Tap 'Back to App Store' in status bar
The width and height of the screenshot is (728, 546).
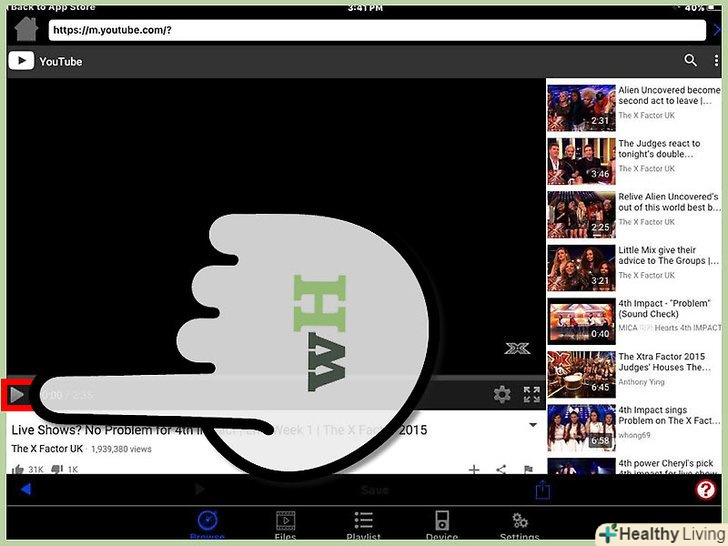[x=52, y=7]
